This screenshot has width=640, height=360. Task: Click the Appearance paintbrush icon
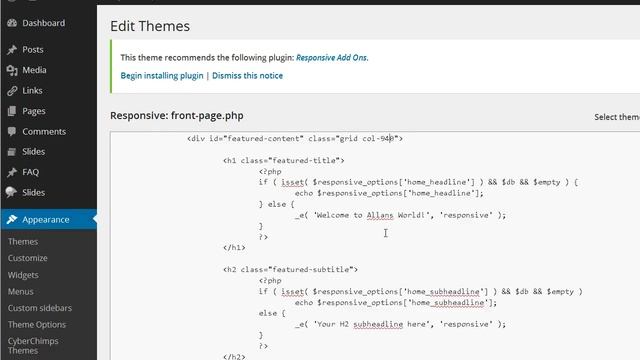(x=12, y=220)
